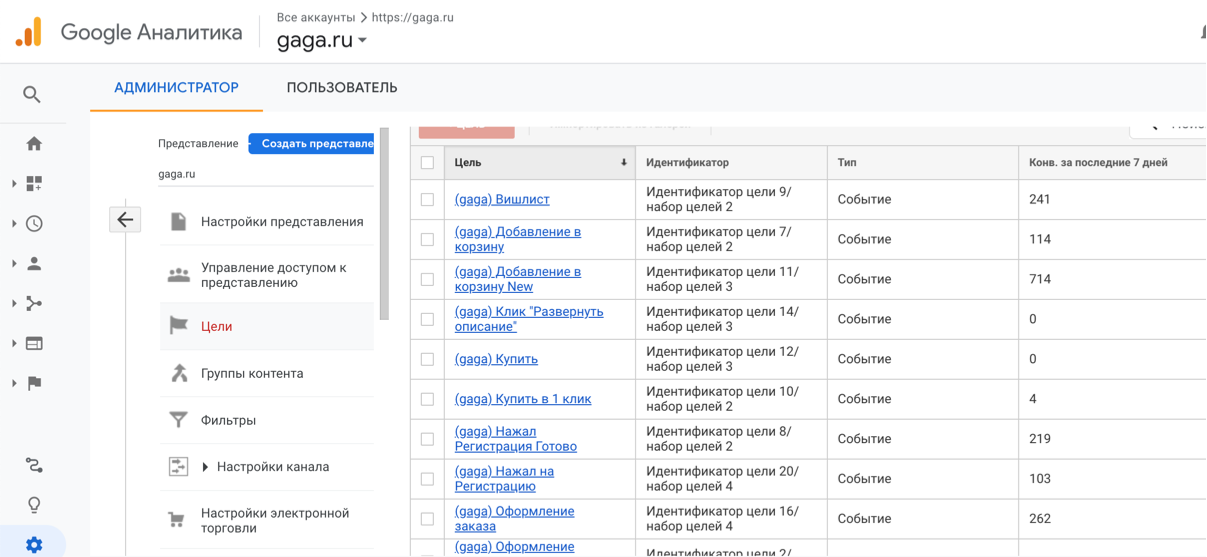This screenshot has height=557, width=1207.
Task: Switch to the АДМИНИСТРАТОР tab
Action: click(x=176, y=88)
